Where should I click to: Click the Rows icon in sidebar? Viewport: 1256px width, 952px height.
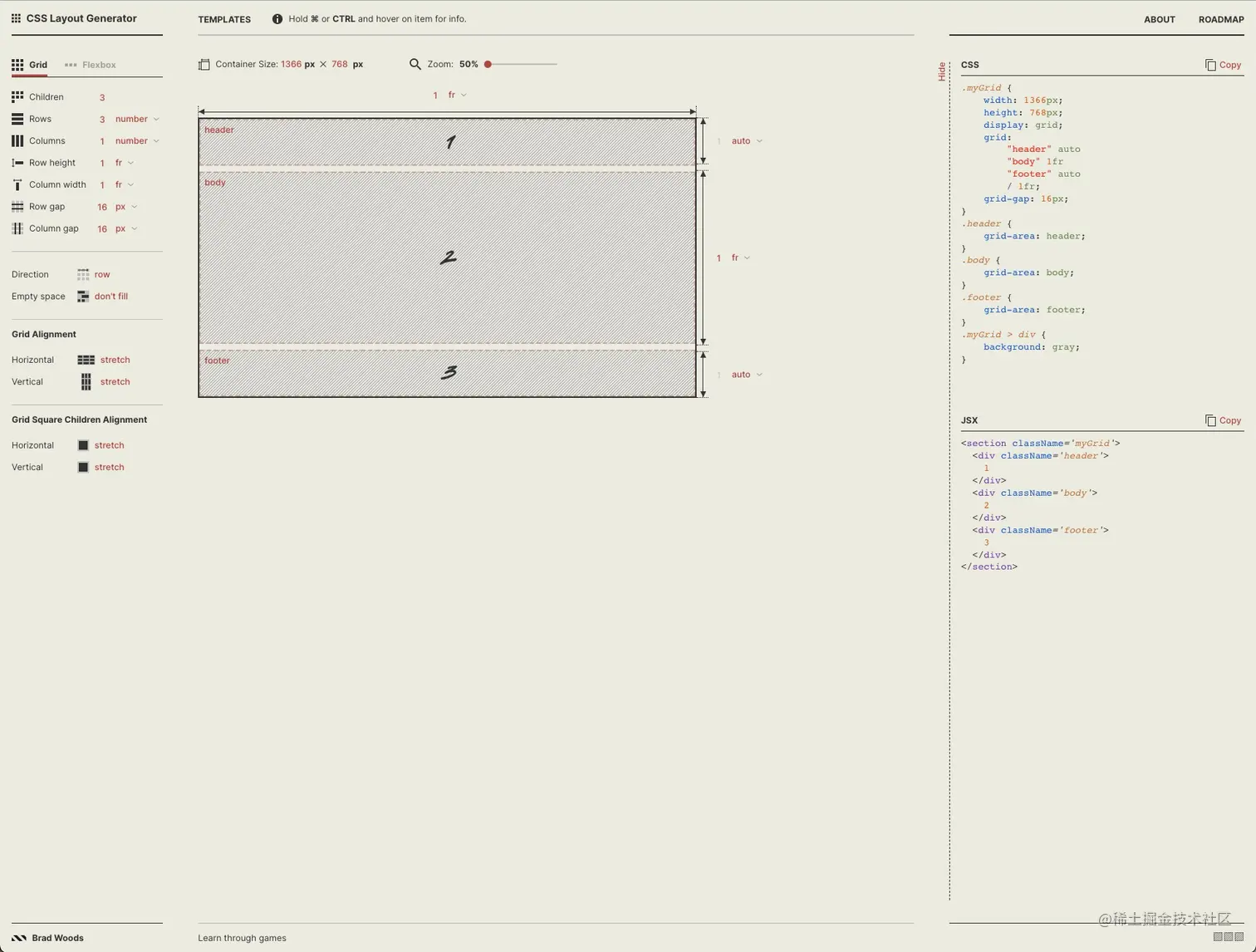[17, 119]
